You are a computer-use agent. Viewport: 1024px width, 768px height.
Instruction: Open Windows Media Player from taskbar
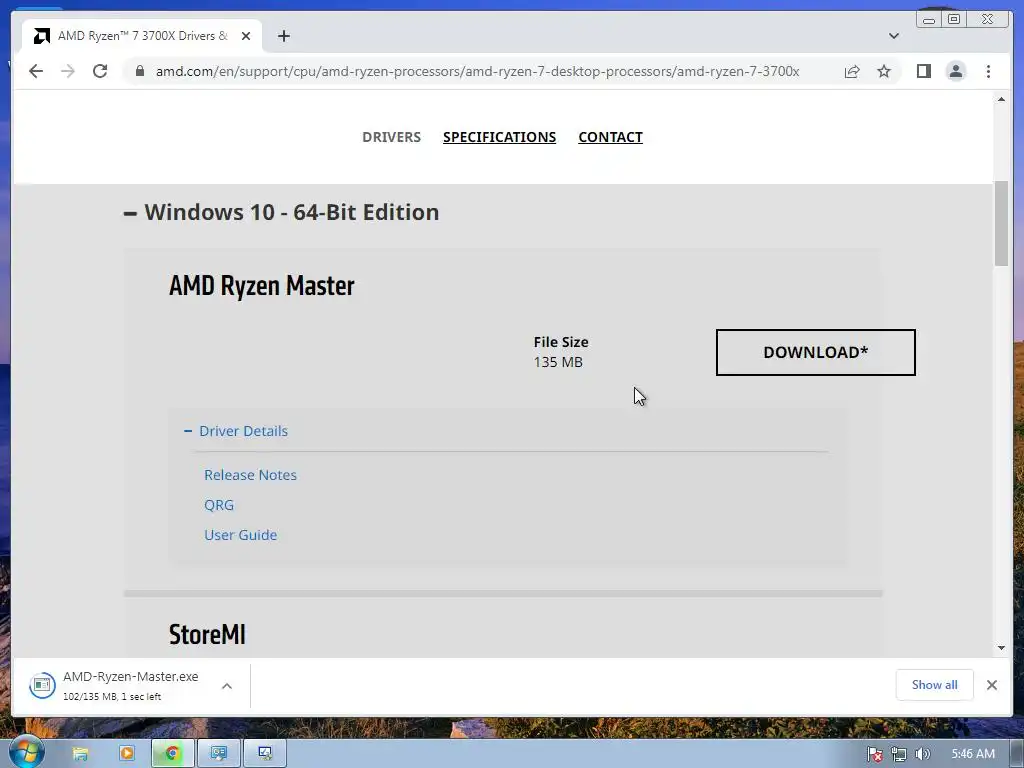click(127, 754)
